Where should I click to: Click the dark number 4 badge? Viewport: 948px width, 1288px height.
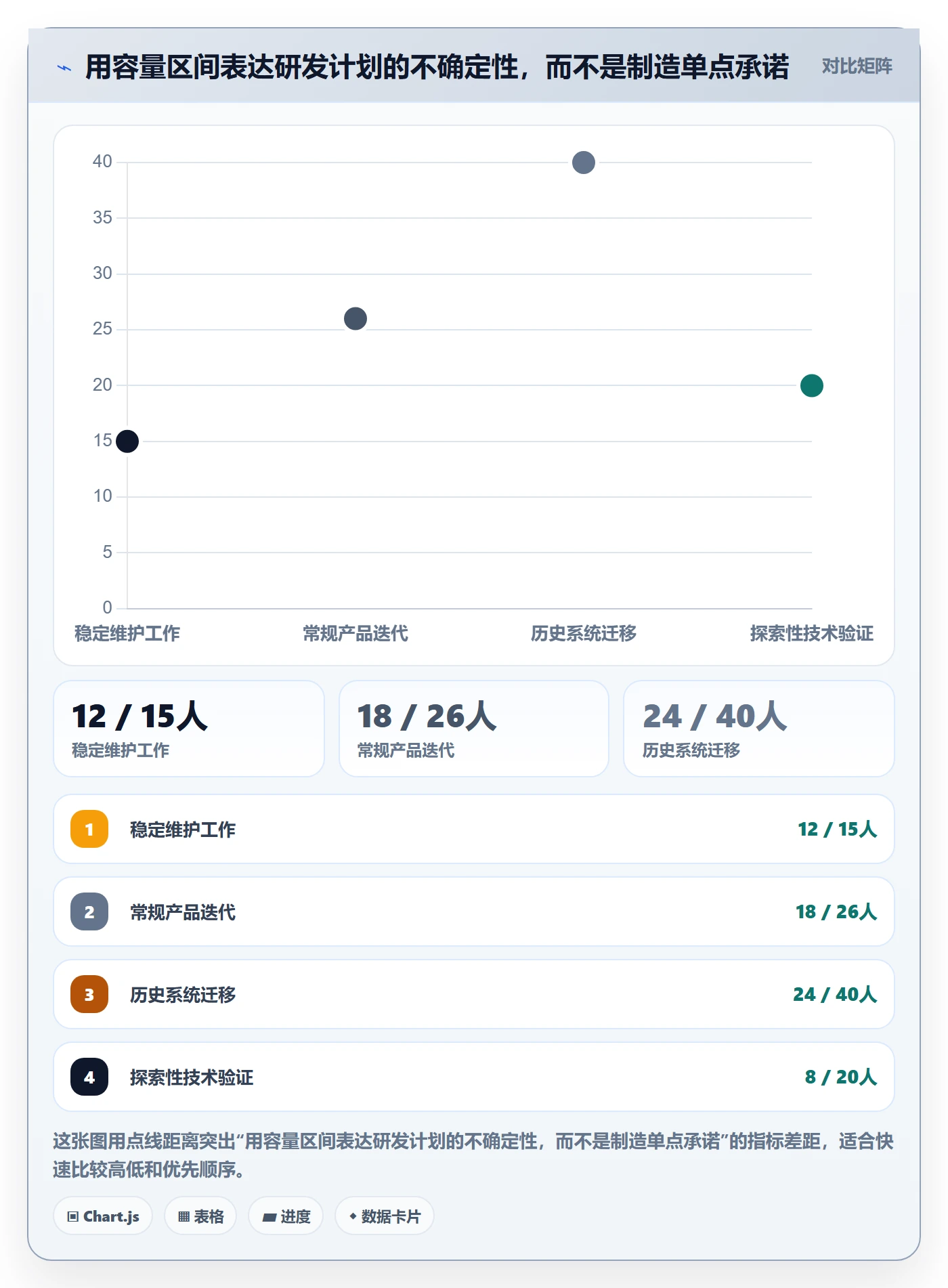click(x=89, y=1077)
